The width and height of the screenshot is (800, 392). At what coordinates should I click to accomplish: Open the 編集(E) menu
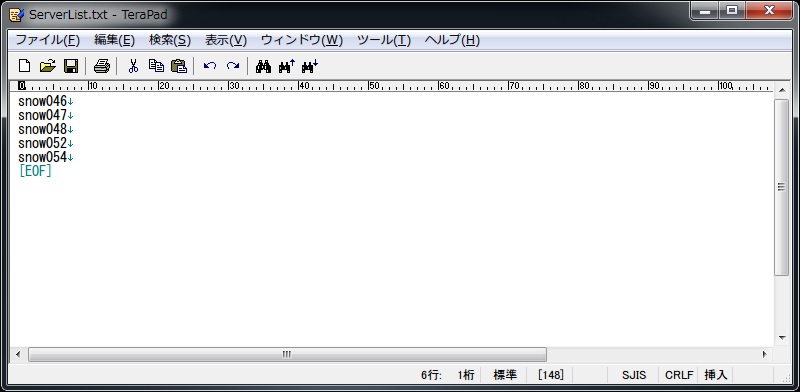(x=114, y=40)
